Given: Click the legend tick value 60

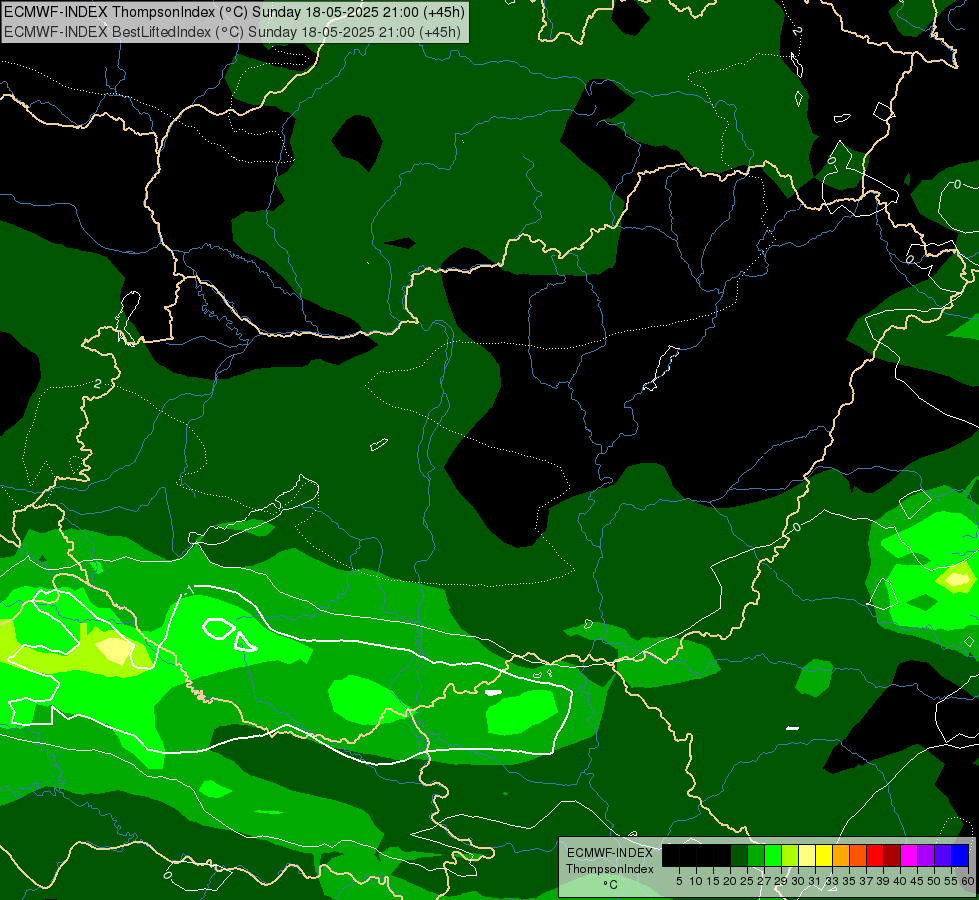Looking at the screenshot, I should coord(968,881).
